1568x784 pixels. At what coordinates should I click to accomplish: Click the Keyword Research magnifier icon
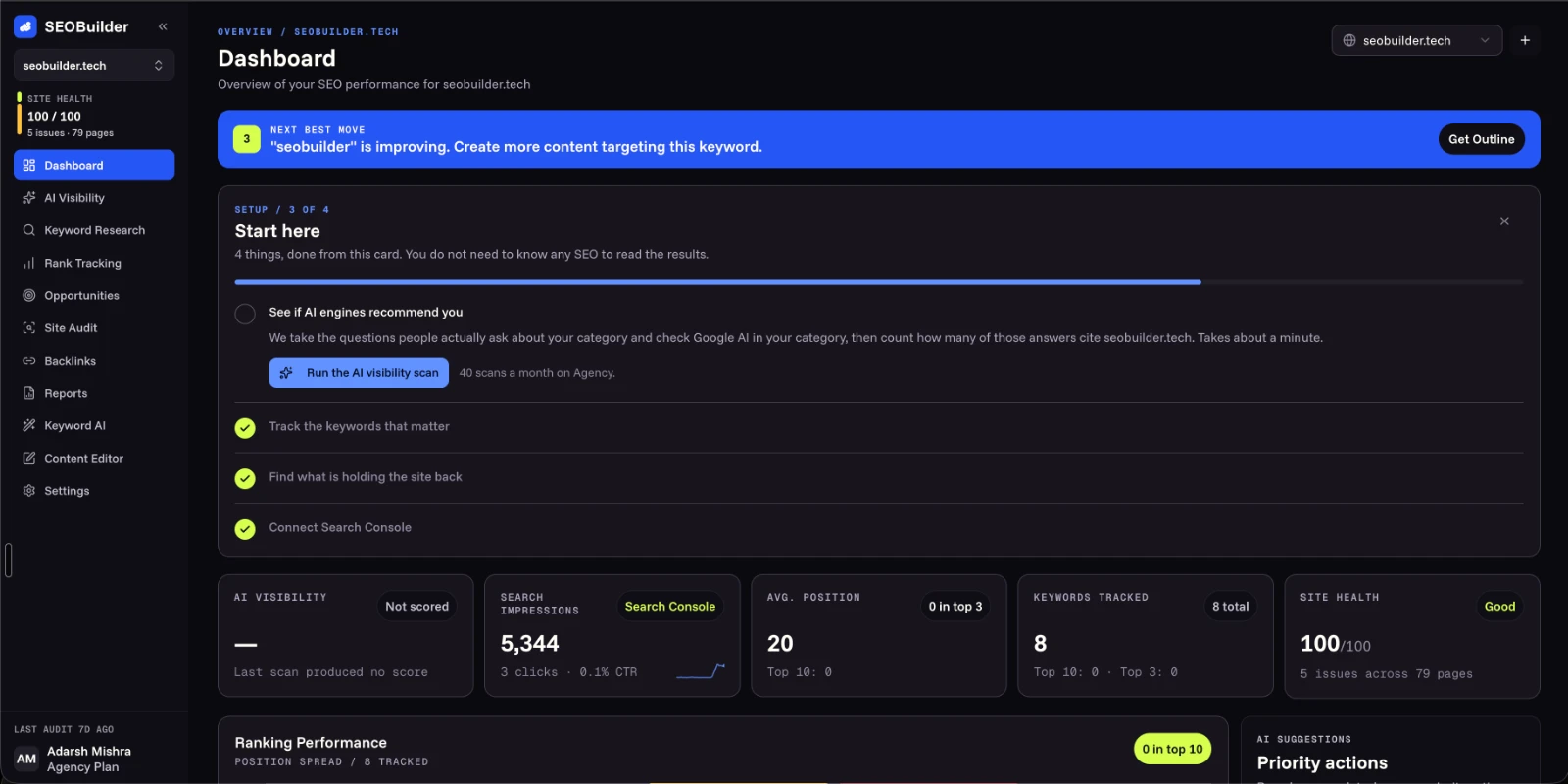(29, 230)
